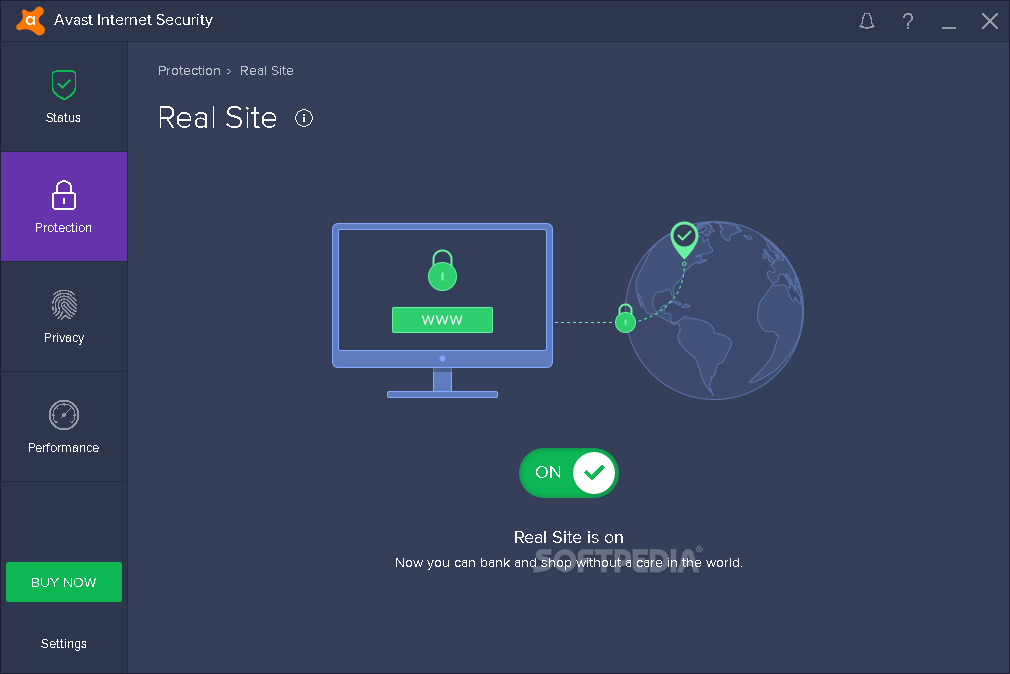This screenshot has height=674, width=1010.
Task: Click the Avast logo in the title bar
Action: (30, 21)
